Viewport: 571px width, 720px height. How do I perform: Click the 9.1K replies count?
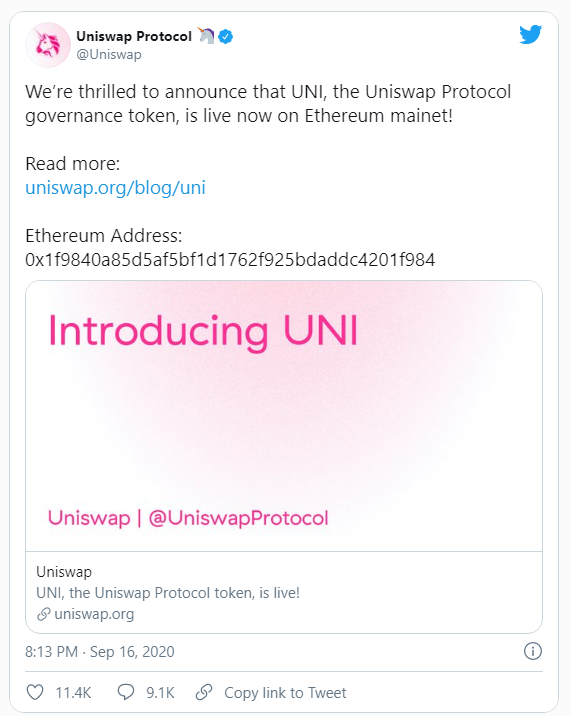[x=160, y=692]
